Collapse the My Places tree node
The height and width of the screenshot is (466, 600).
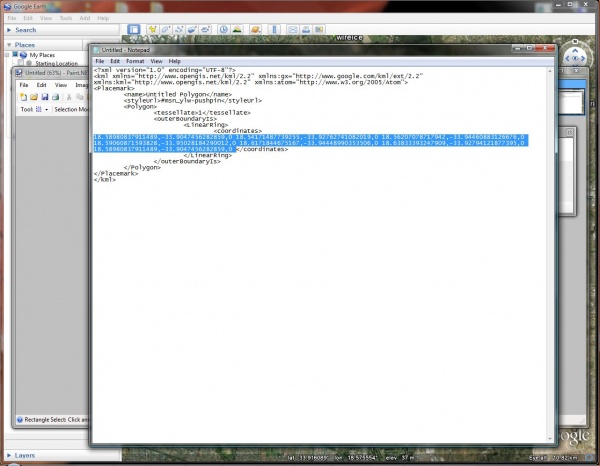click(7, 55)
